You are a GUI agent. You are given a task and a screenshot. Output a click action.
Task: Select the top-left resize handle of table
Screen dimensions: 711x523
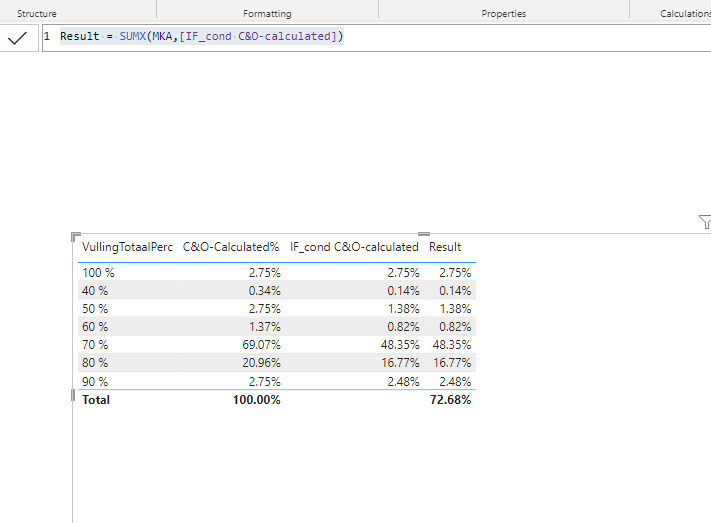(75, 236)
